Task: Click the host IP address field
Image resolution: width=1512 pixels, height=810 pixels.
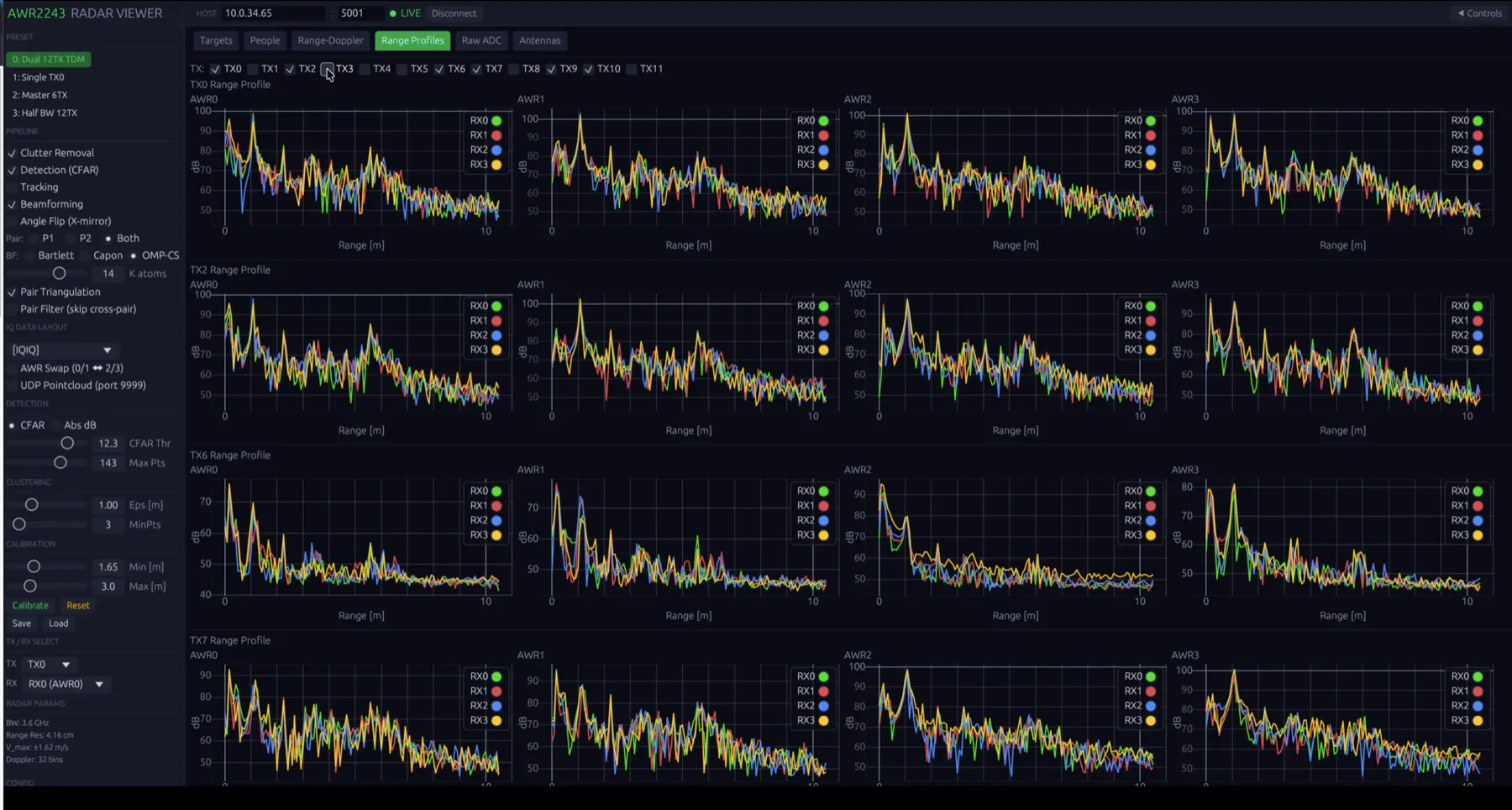Action: 273,13
